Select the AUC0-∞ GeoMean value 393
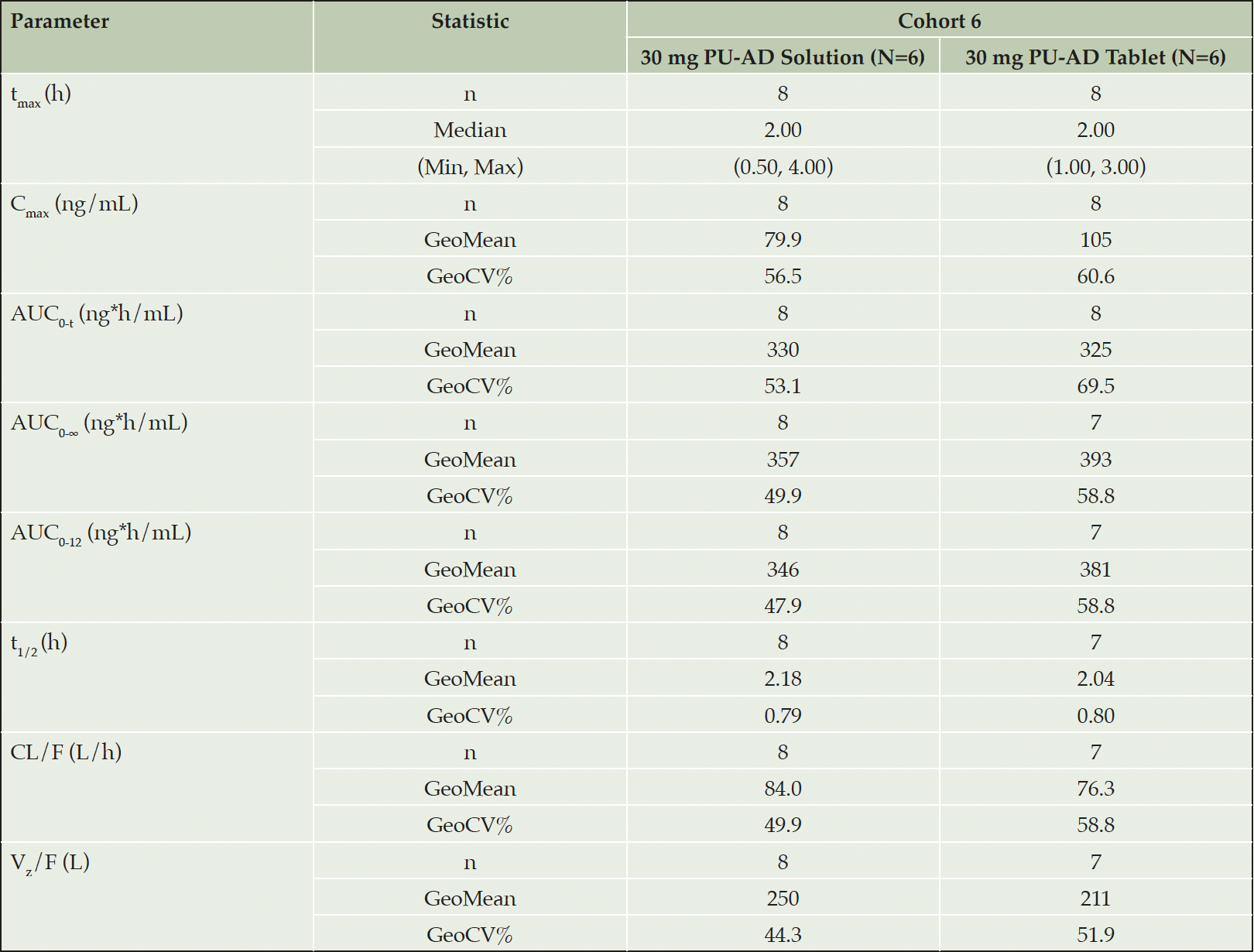Screen dimensions: 1254x952 (1095, 460)
